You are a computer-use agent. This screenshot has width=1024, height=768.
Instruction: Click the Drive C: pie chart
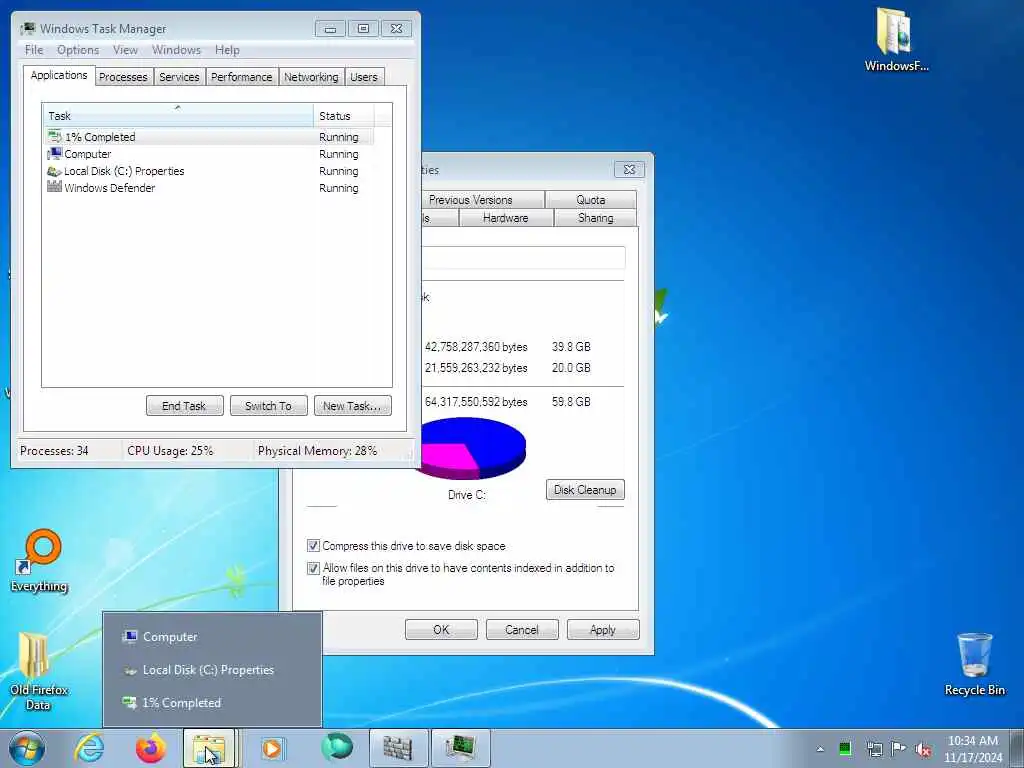(x=473, y=448)
